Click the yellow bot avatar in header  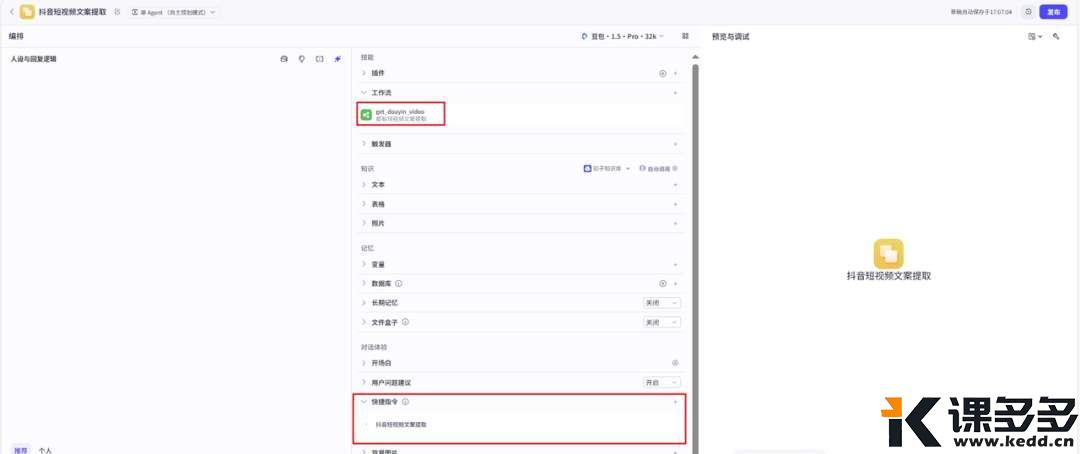[x=27, y=12]
